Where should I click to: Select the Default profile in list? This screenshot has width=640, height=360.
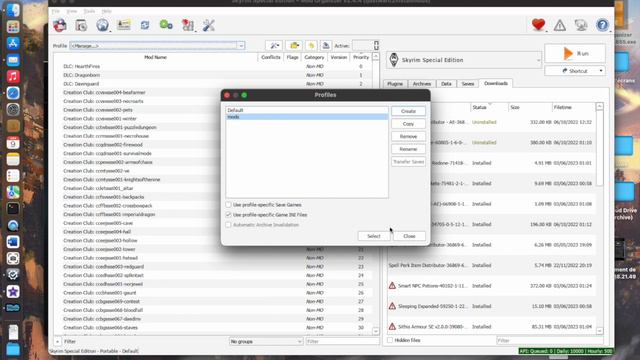[307, 110]
